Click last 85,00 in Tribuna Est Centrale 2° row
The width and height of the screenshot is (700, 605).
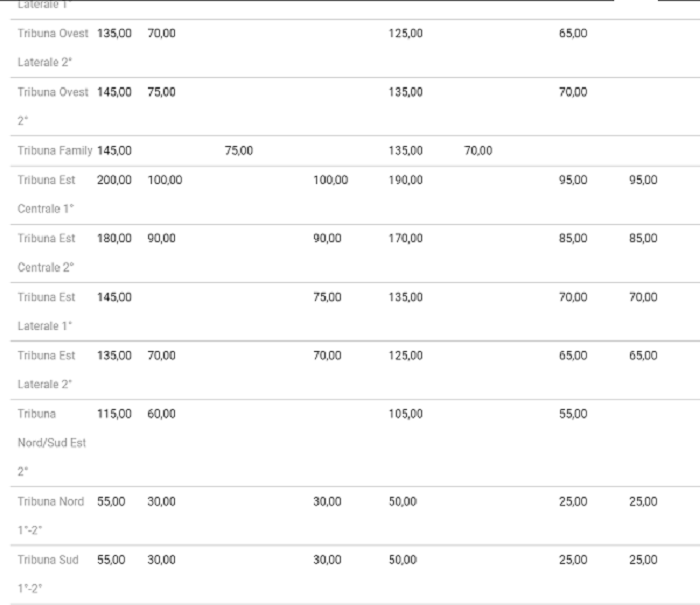coord(643,238)
